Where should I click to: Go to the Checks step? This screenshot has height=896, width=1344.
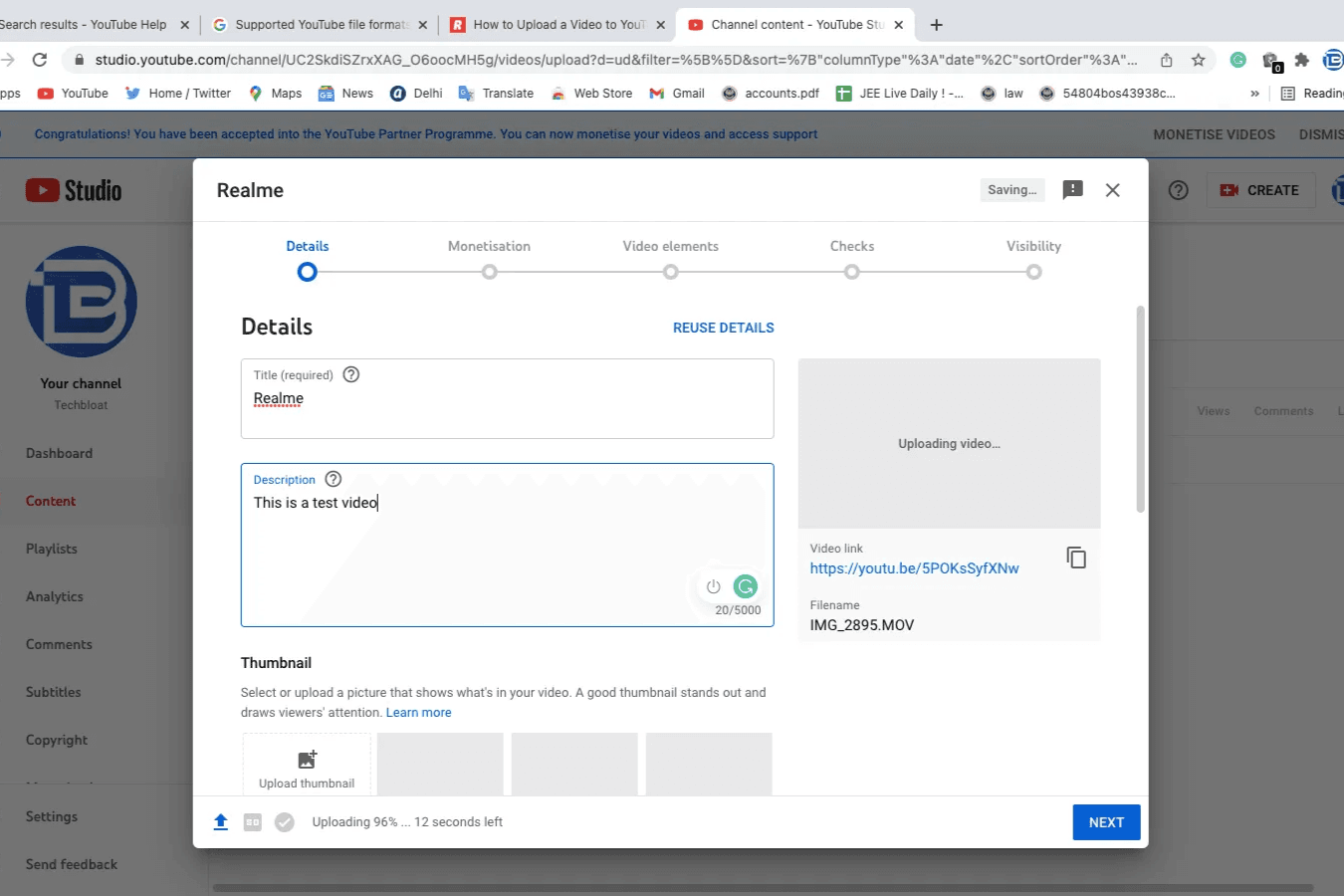(x=852, y=259)
